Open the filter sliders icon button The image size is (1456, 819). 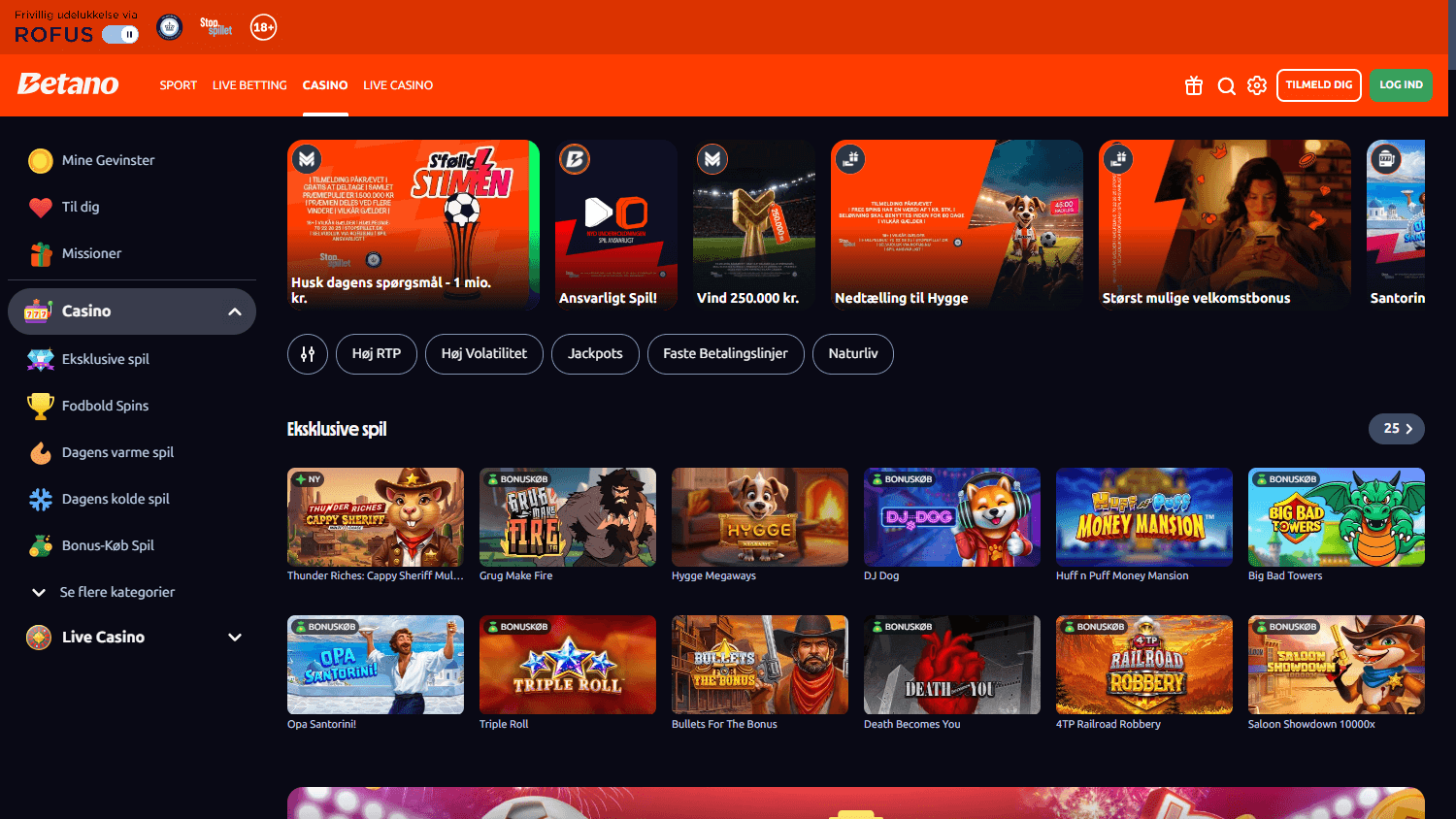[308, 354]
